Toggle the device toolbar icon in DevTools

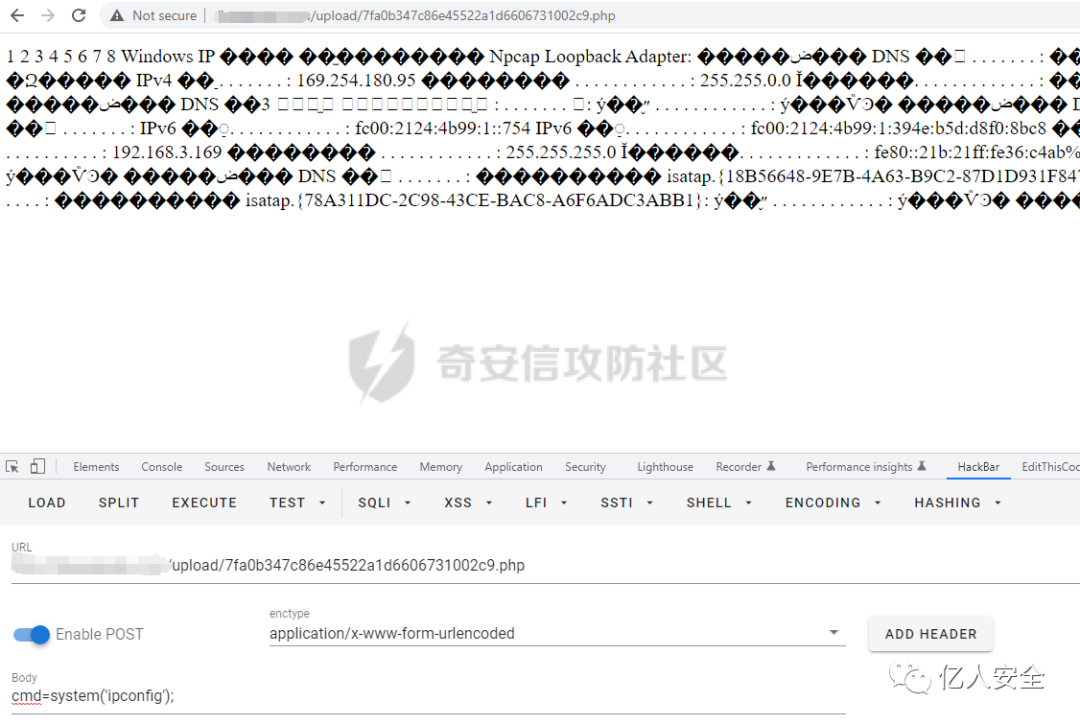coord(37,466)
